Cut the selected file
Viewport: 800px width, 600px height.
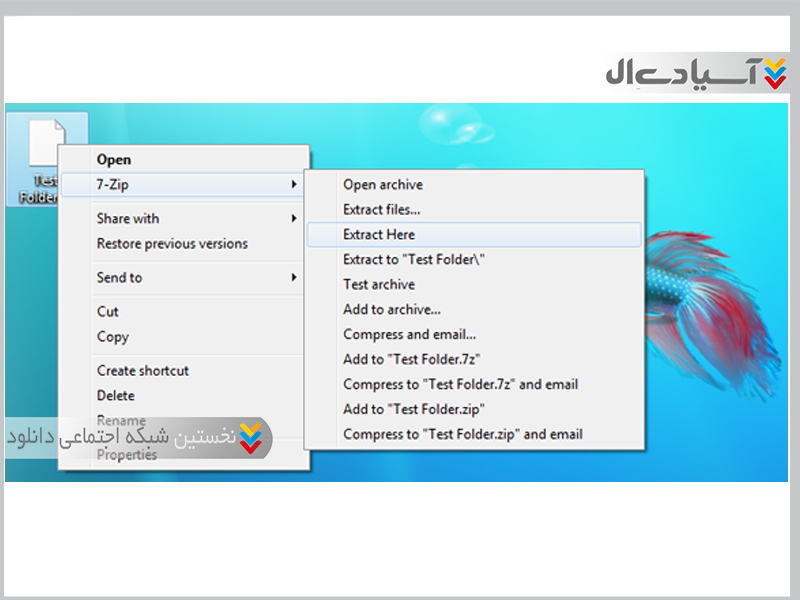[108, 312]
